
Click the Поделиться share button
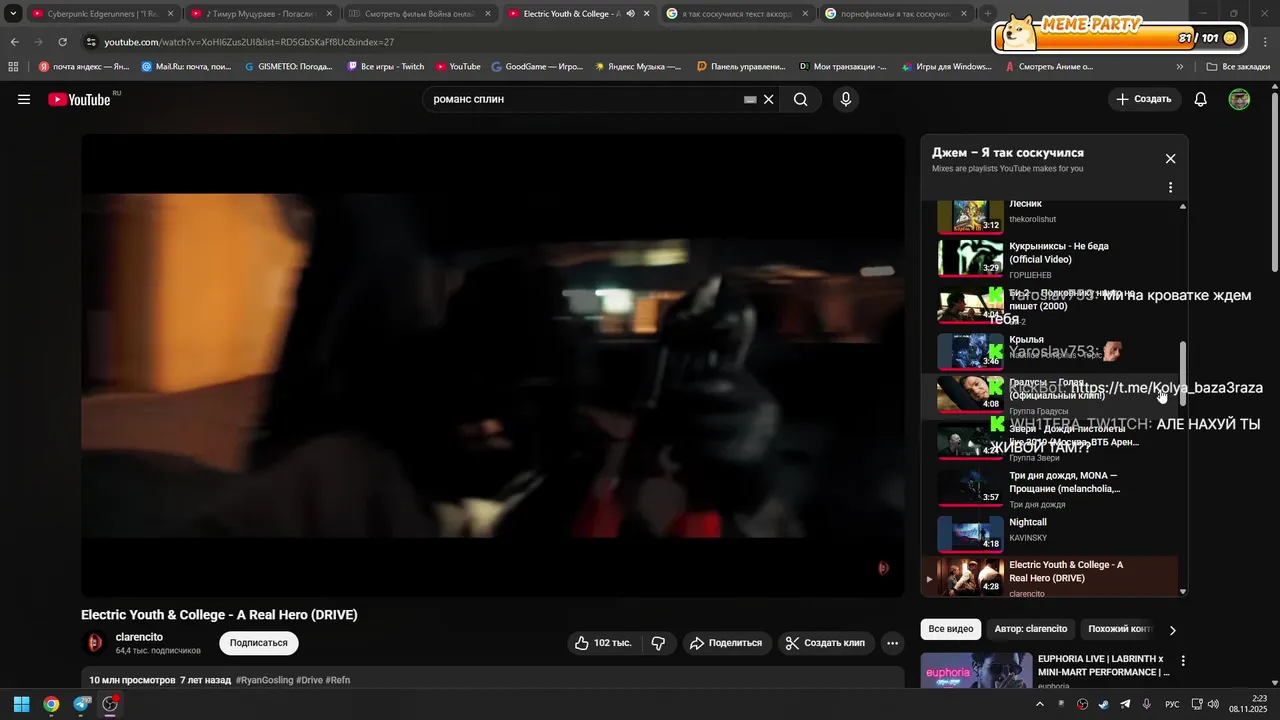(x=726, y=643)
